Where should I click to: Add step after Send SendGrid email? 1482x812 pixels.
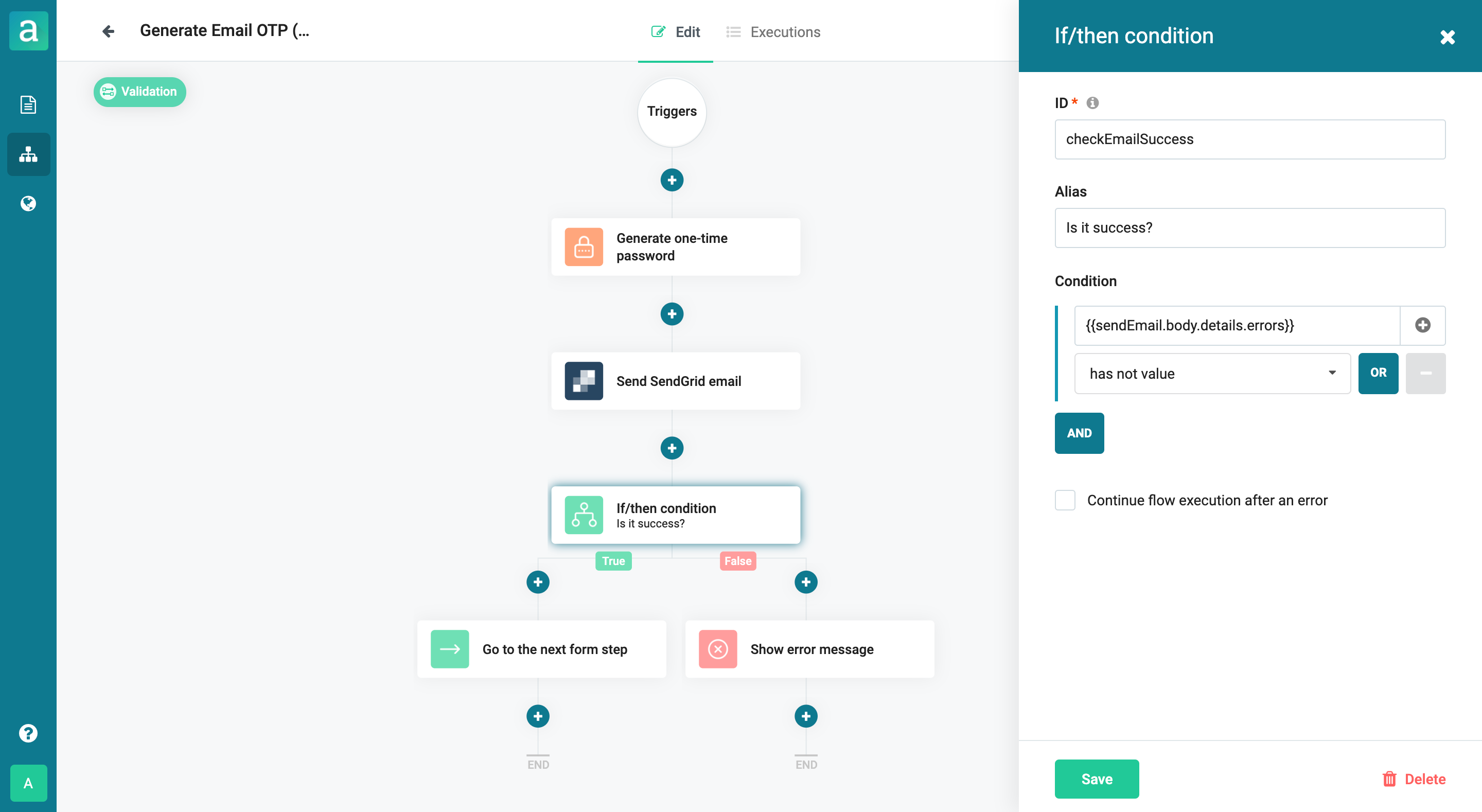pos(672,448)
